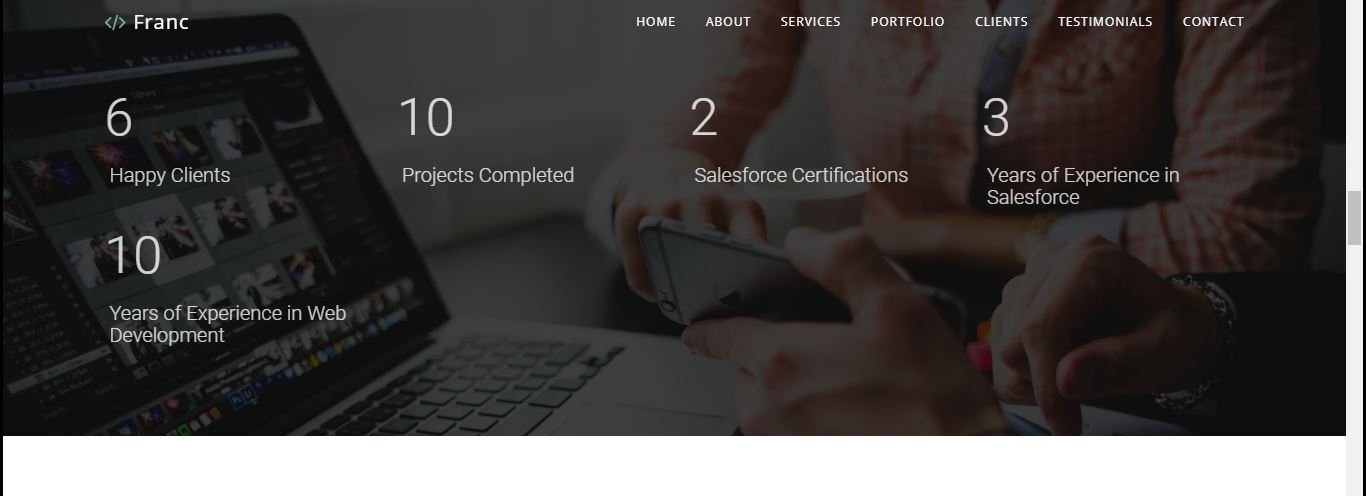1366x496 pixels.
Task: Select the Salesforce Certifications text
Action: point(801,175)
